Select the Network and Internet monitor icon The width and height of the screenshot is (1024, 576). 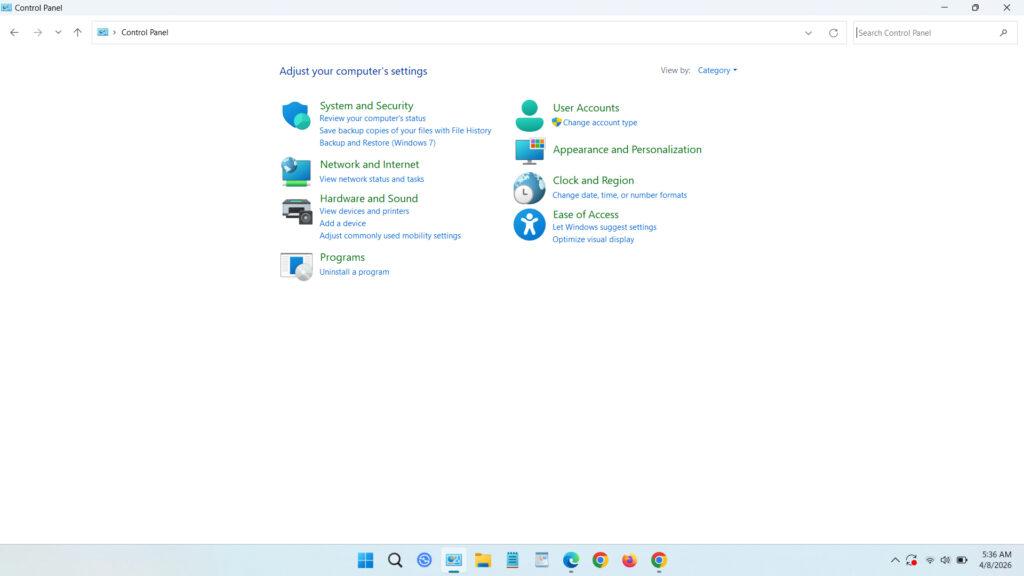pos(296,171)
